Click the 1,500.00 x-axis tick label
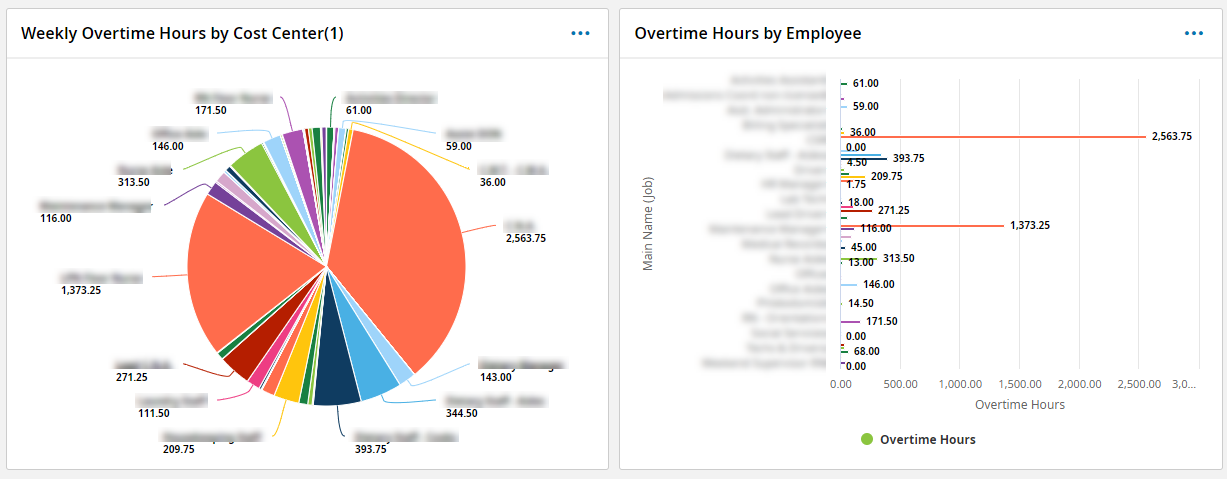Image resolution: width=1227 pixels, height=479 pixels. click(1019, 384)
